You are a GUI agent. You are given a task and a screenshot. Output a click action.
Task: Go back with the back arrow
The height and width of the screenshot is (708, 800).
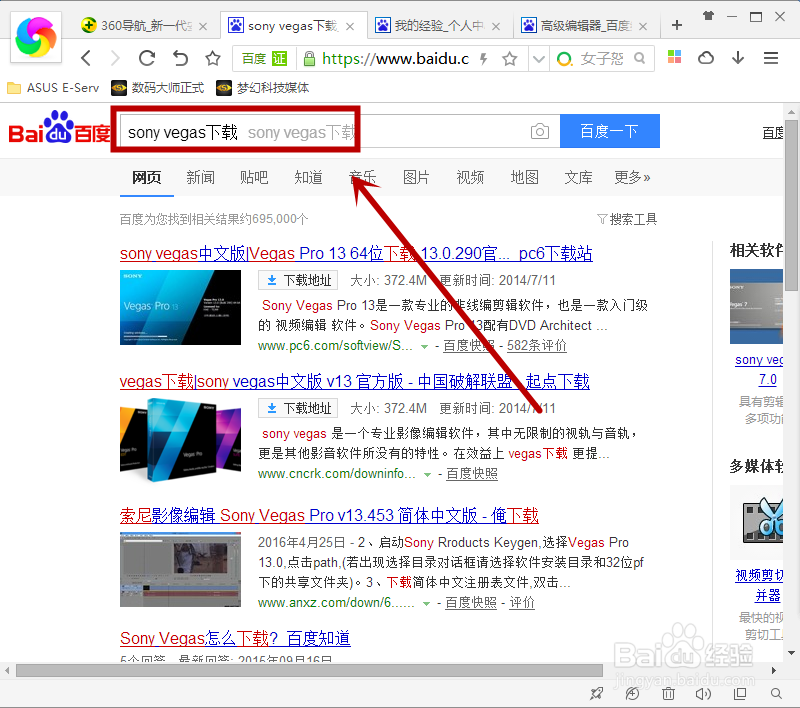pos(86,58)
